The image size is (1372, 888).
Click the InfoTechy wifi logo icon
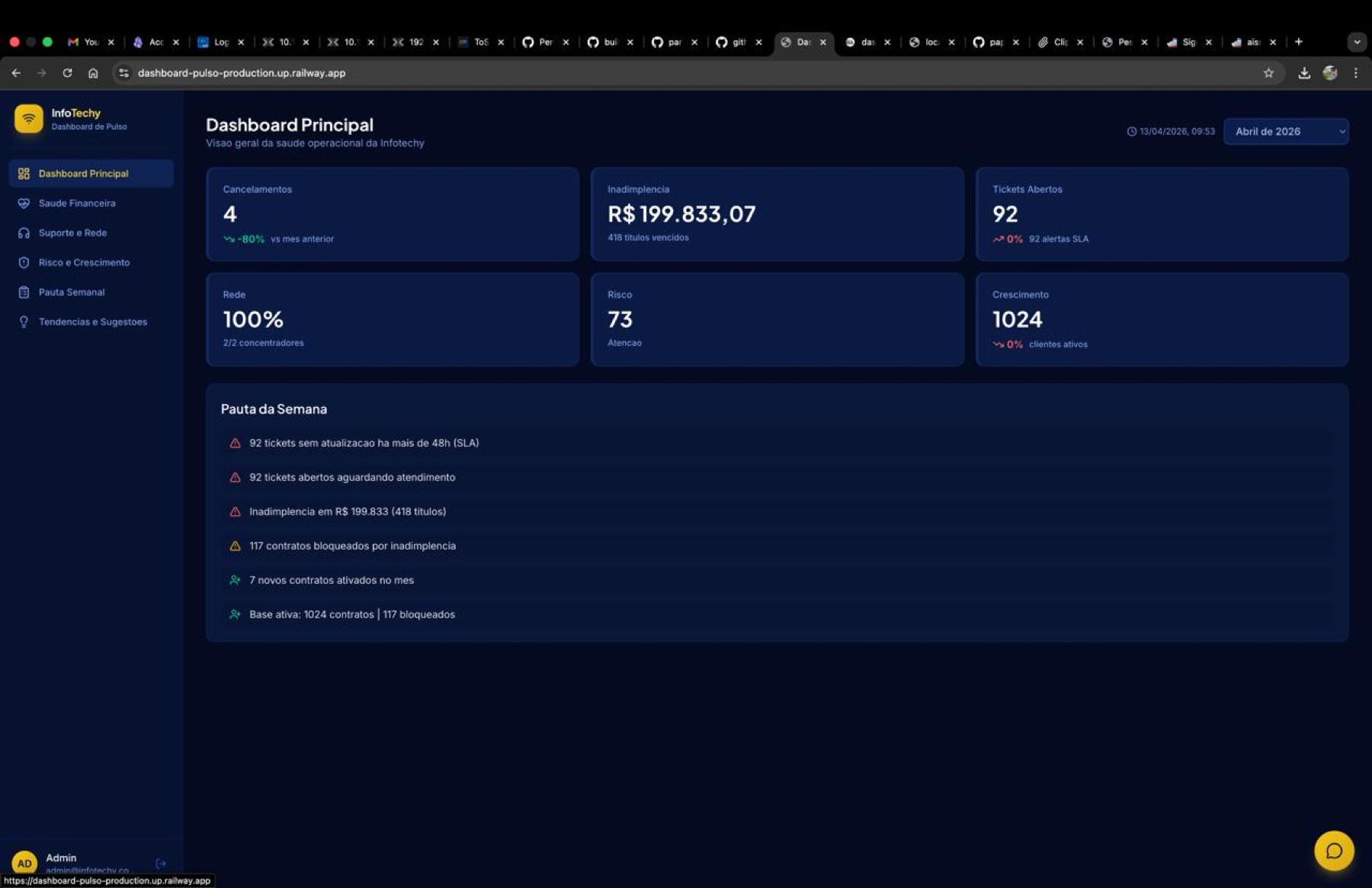[x=28, y=119]
